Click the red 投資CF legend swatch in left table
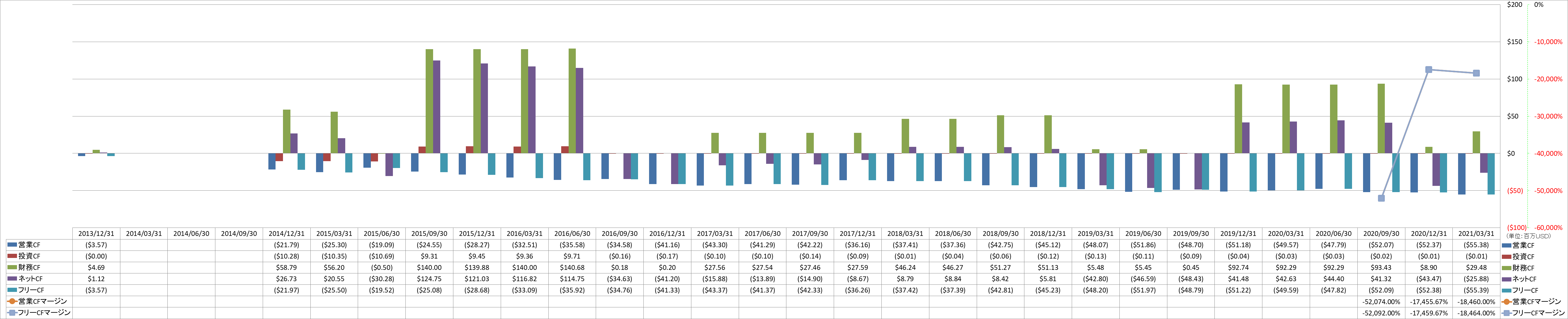 point(12,256)
